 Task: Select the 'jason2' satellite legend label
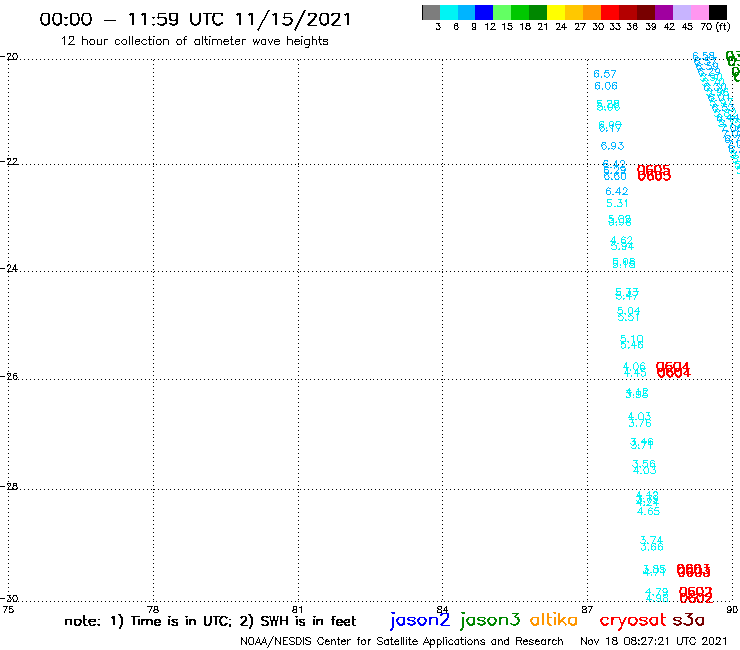[x=420, y=620]
